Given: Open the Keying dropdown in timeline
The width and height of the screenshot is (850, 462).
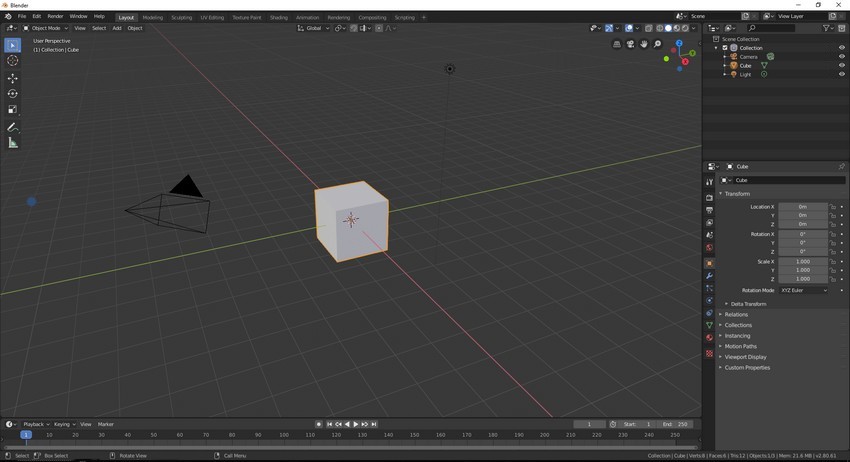Looking at the screenshot, I should coord(64,424).
